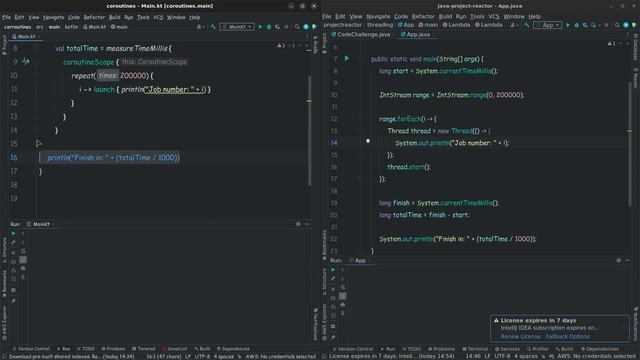Open File menu in coroutines window
Screen dimensions: 640x360
(x=6, y=17)
